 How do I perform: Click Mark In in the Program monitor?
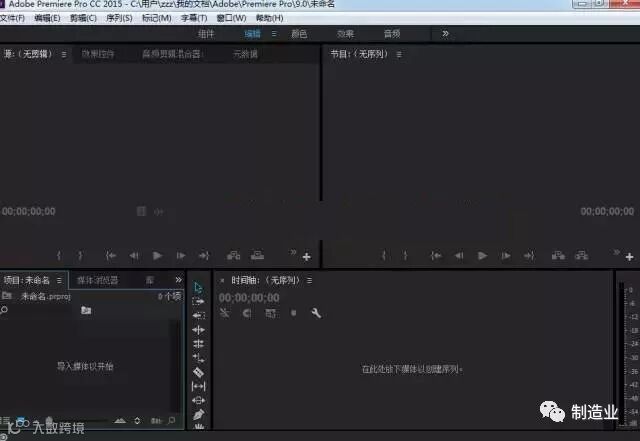[384, 256]
